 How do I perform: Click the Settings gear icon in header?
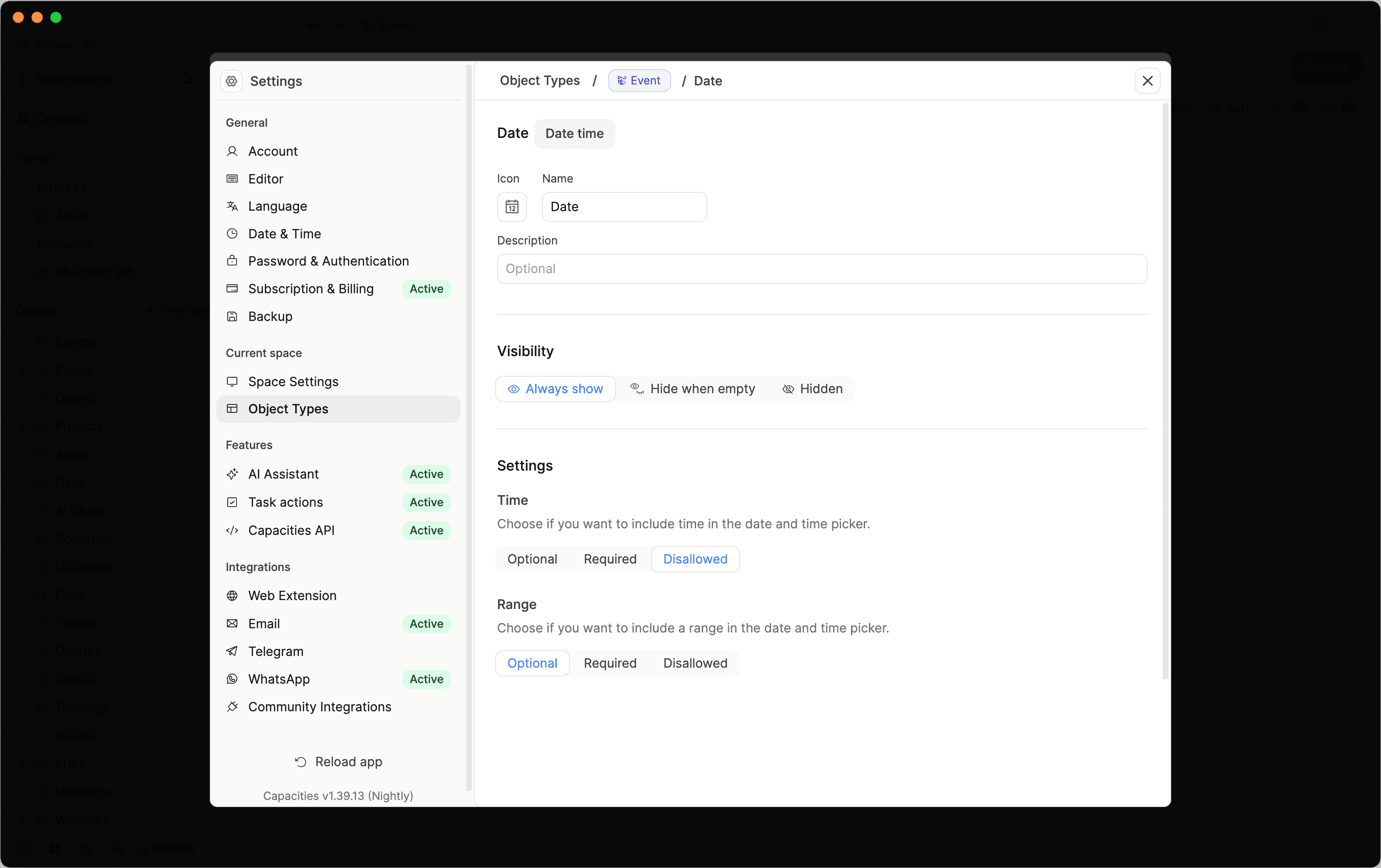(x=232, y=81)
